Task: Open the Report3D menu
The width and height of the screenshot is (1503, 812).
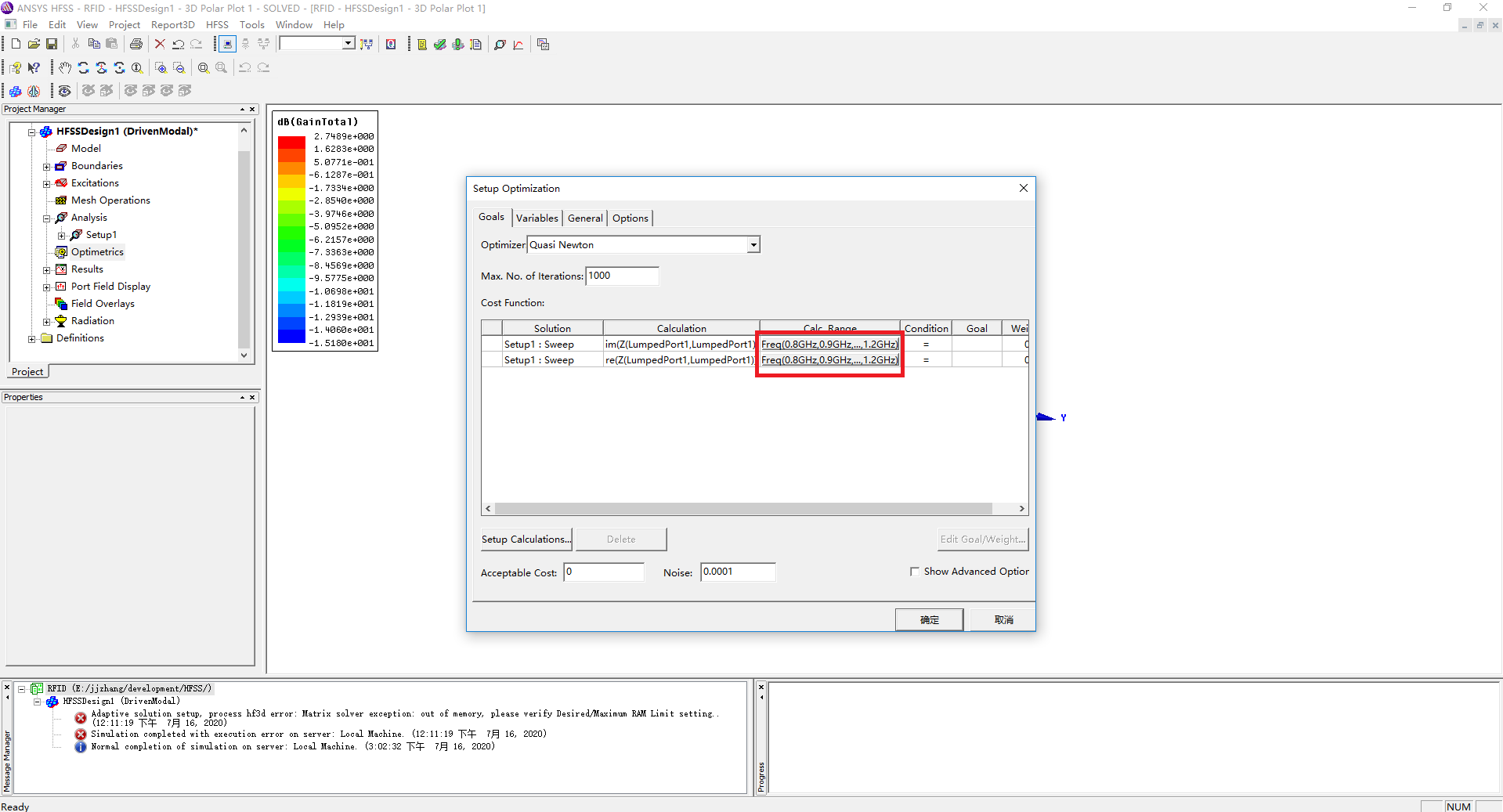Action: (x=173, y=25)
